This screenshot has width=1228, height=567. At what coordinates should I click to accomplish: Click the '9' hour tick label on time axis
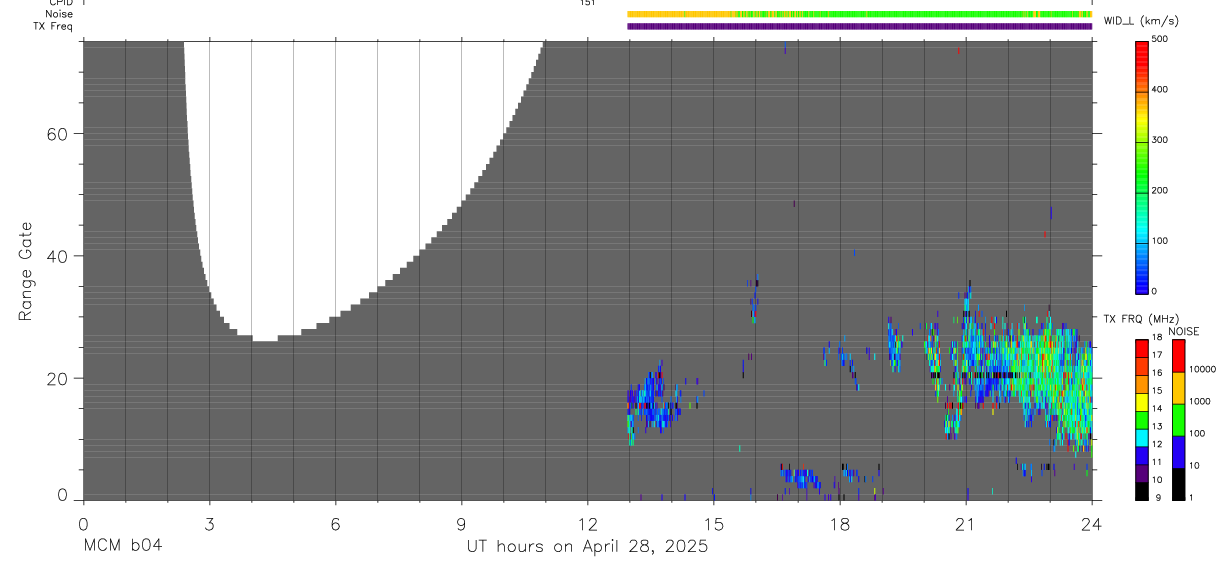461,524
